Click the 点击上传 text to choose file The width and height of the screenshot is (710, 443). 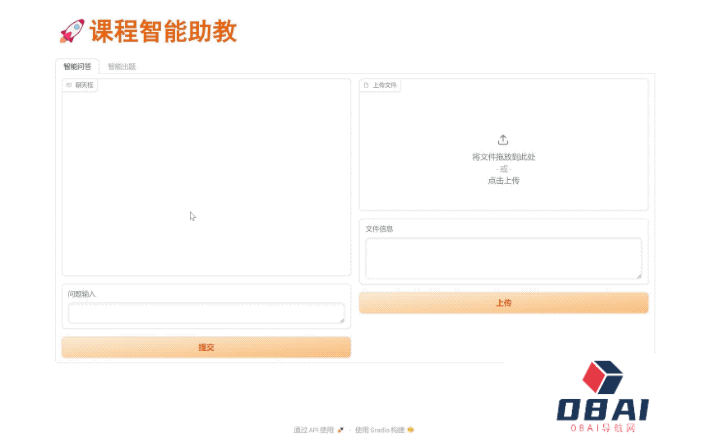click(504, 180)
